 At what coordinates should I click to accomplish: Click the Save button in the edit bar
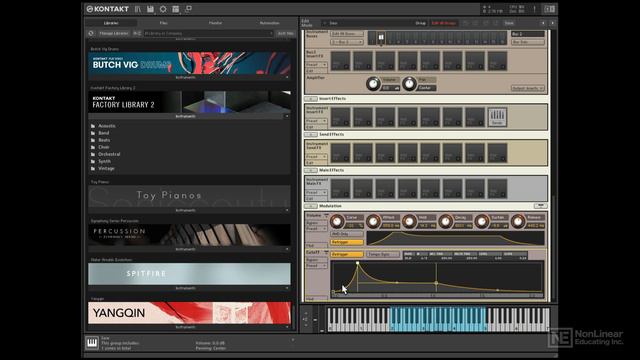click(x=509, y=23)
